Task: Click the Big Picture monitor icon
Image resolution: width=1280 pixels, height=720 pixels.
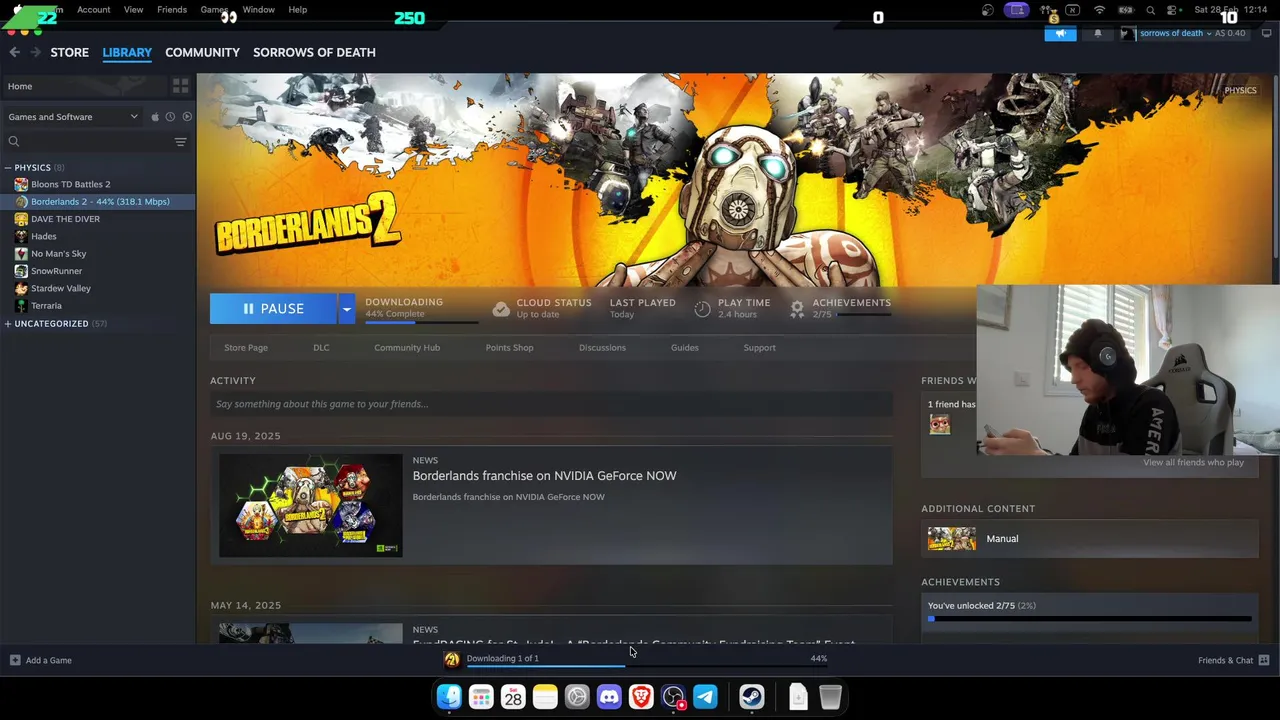Action: click(1266, 33)
